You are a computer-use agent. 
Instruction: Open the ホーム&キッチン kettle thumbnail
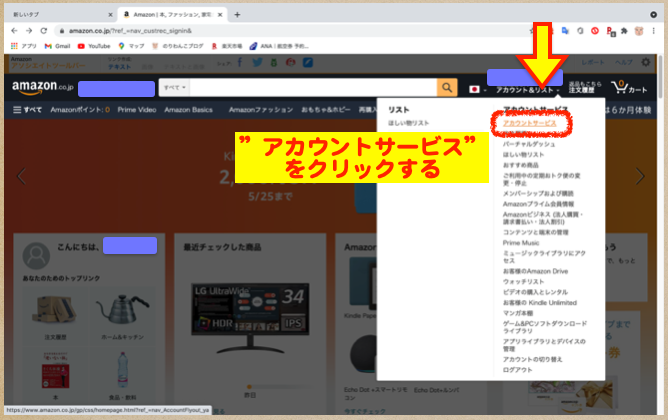pos(122,308)
